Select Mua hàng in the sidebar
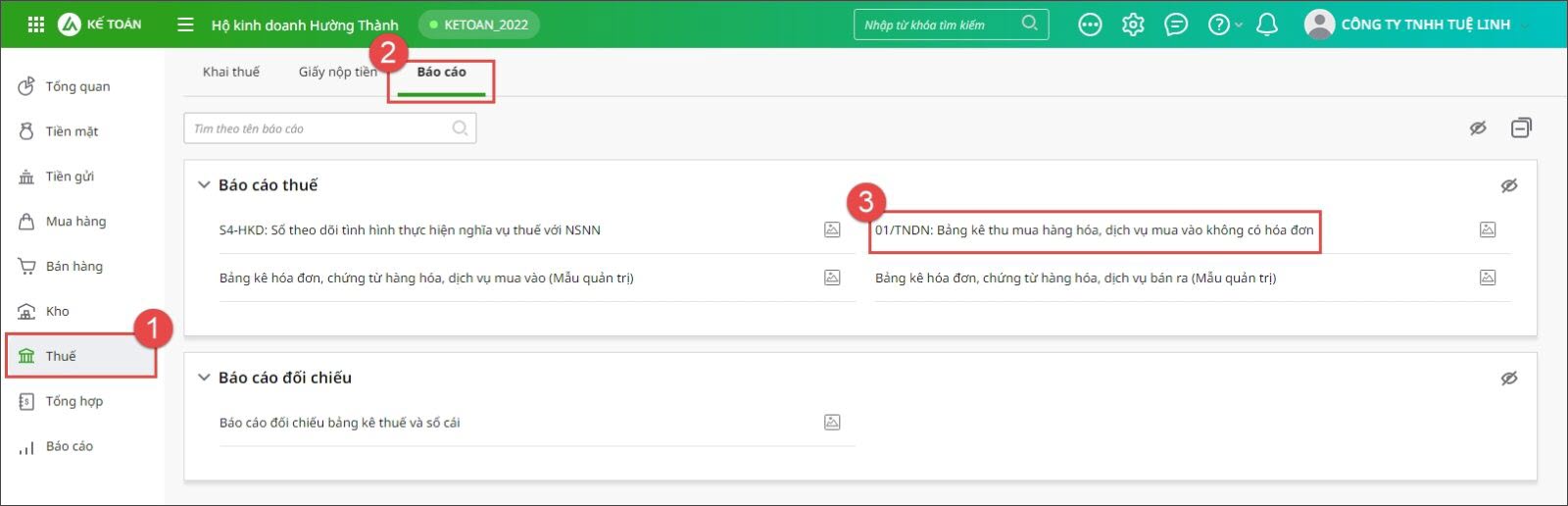 pos(75,222)
